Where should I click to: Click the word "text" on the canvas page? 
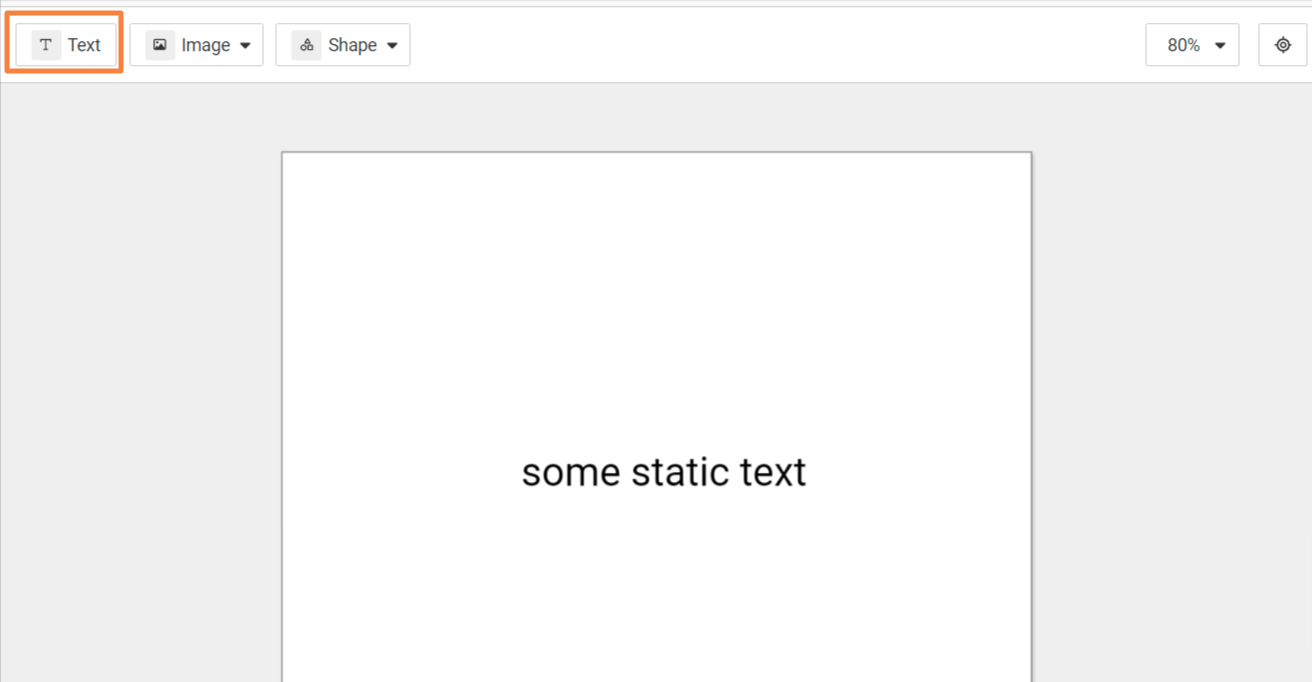(773, 472)
